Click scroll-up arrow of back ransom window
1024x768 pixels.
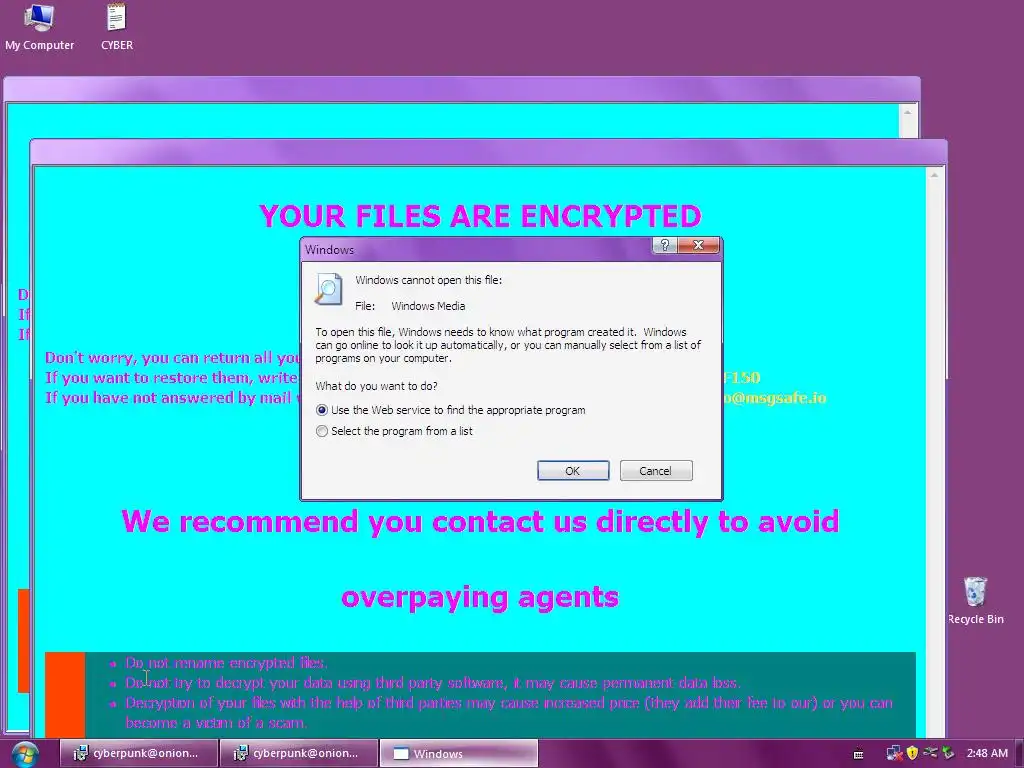click(908, 112)
